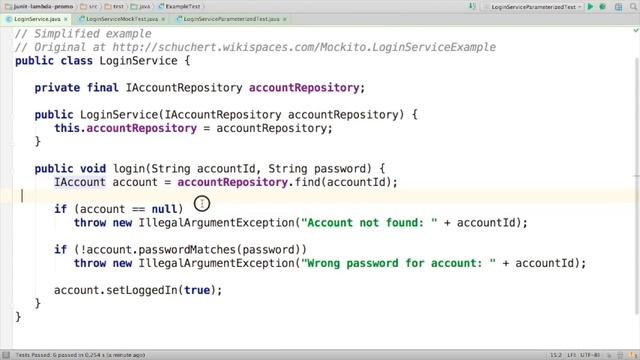Close the LoginServiceParameterizedTest.java tab
Viewport: 640px width, 360px height.
coord(284,19)
